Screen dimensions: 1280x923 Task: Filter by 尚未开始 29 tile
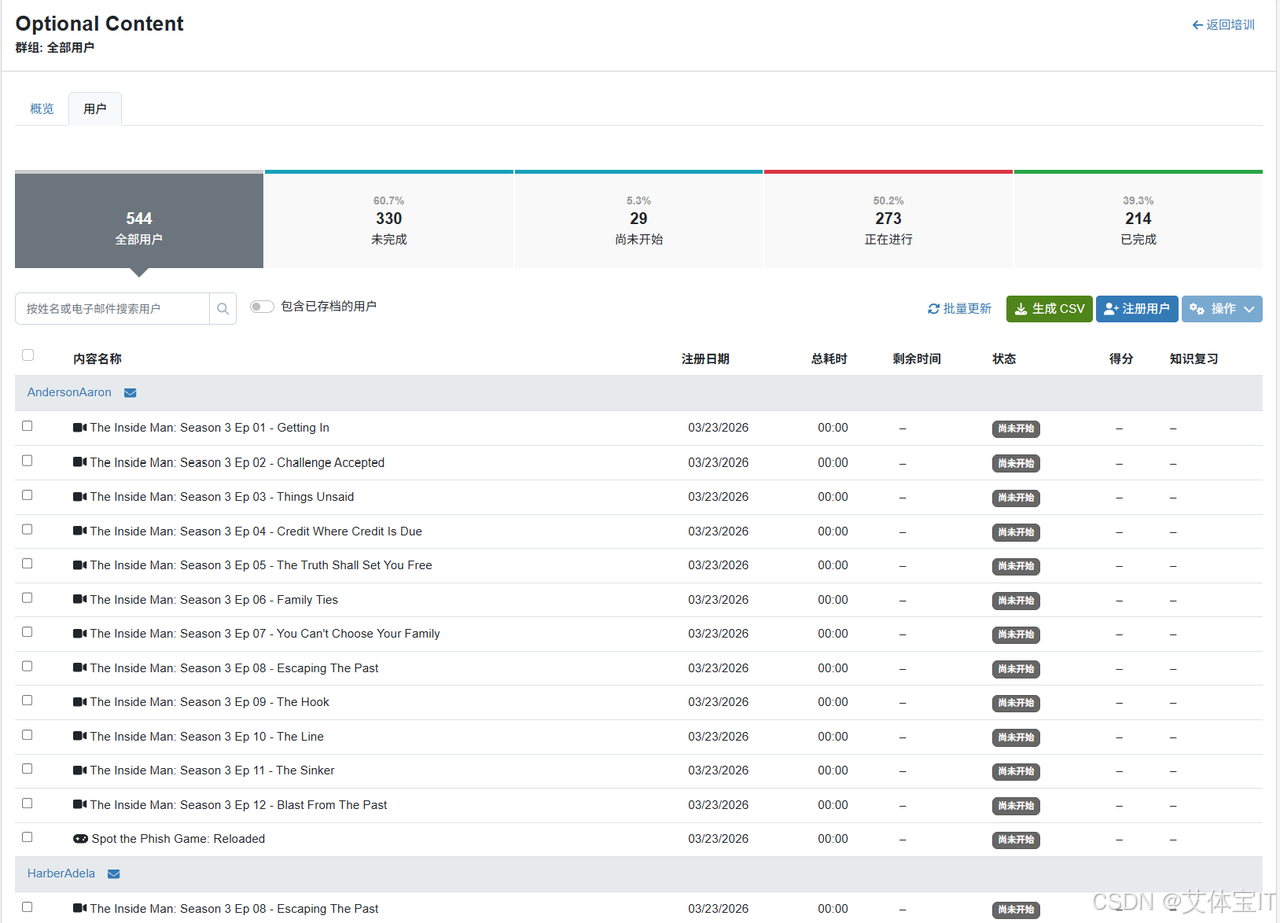pyautogui.click(x=639, y=221)
